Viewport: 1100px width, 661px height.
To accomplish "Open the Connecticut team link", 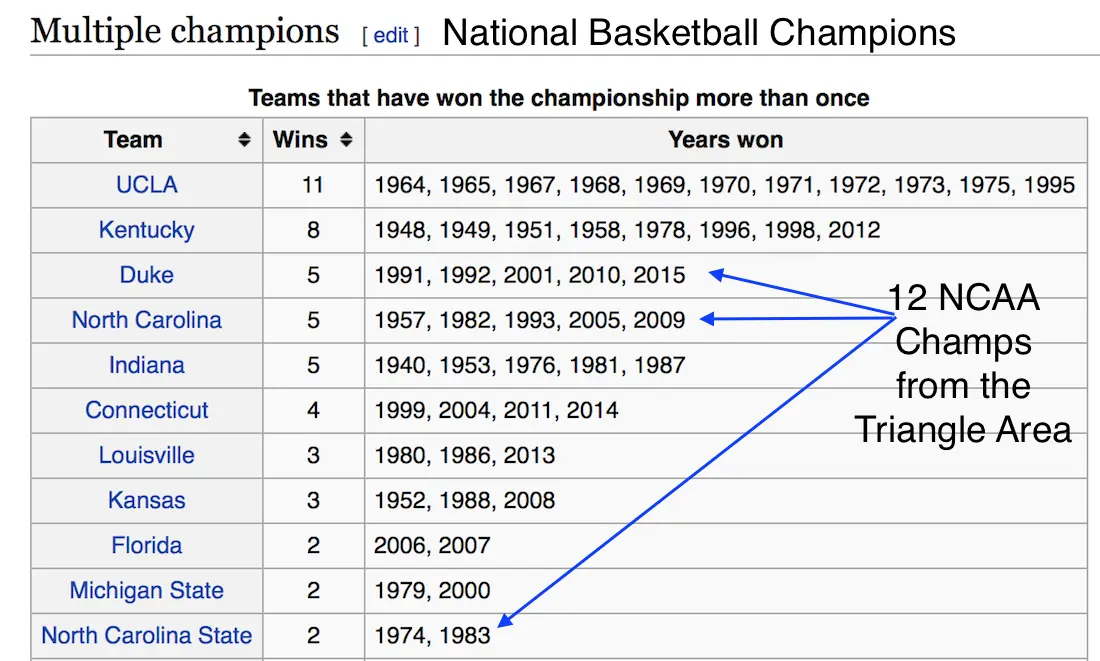I will 147,410.
